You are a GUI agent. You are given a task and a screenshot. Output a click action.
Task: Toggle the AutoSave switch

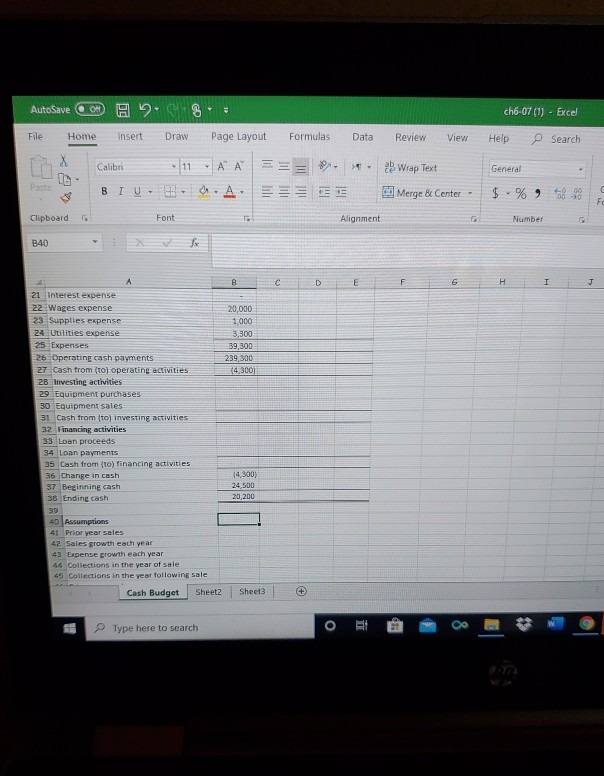(90, 109)
